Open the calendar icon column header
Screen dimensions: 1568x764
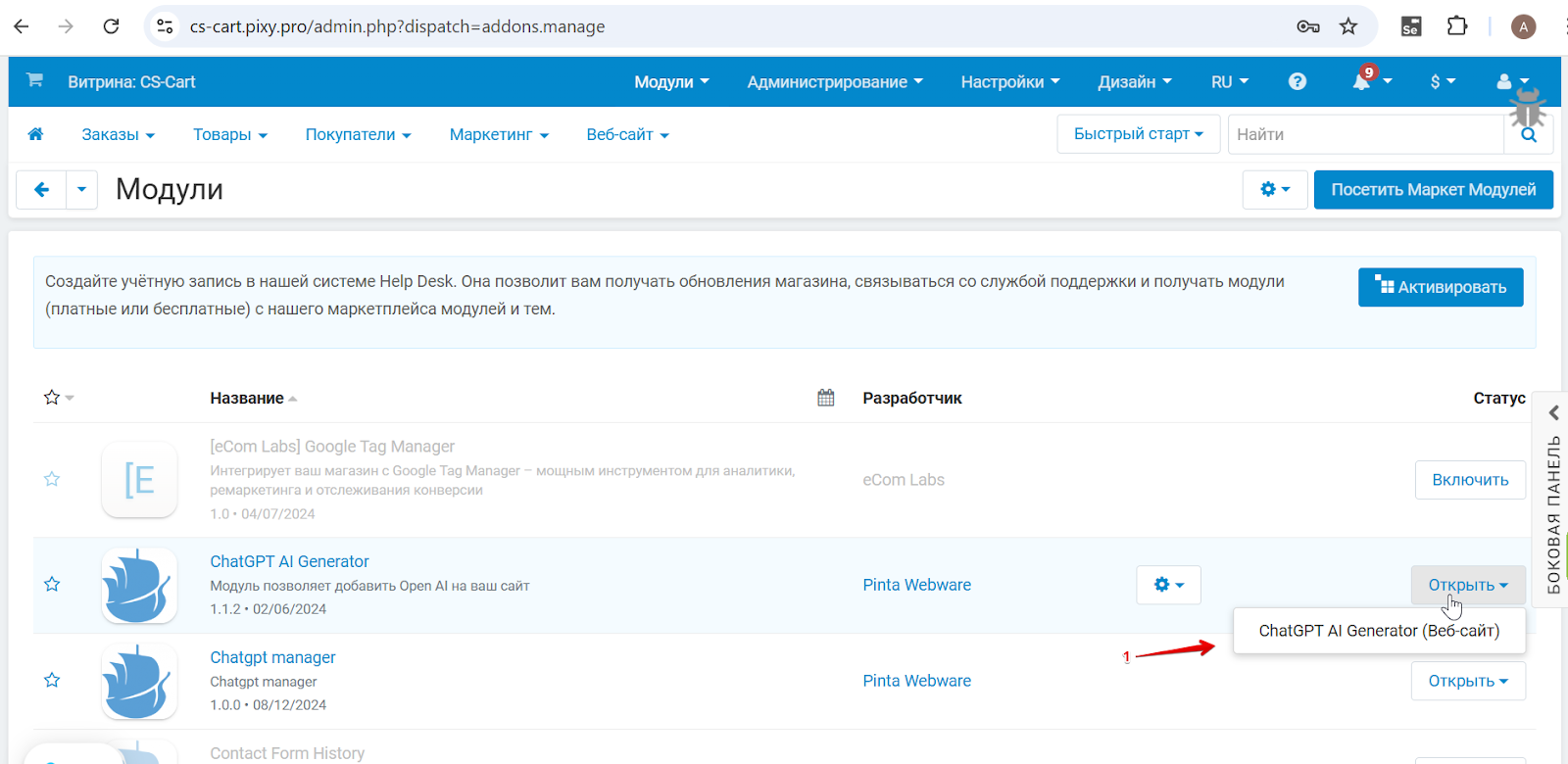826,397
